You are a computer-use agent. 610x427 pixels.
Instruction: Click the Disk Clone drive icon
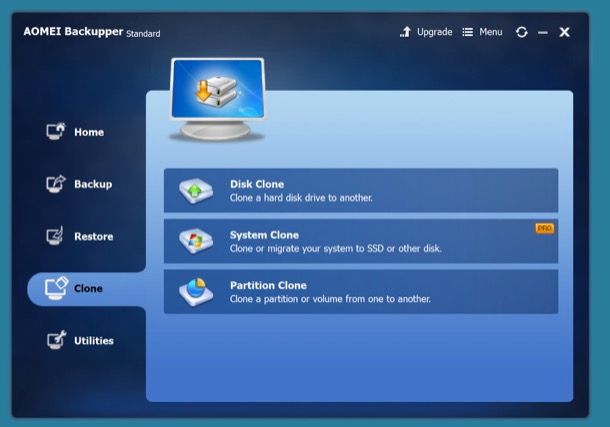(x=196, y=191)
